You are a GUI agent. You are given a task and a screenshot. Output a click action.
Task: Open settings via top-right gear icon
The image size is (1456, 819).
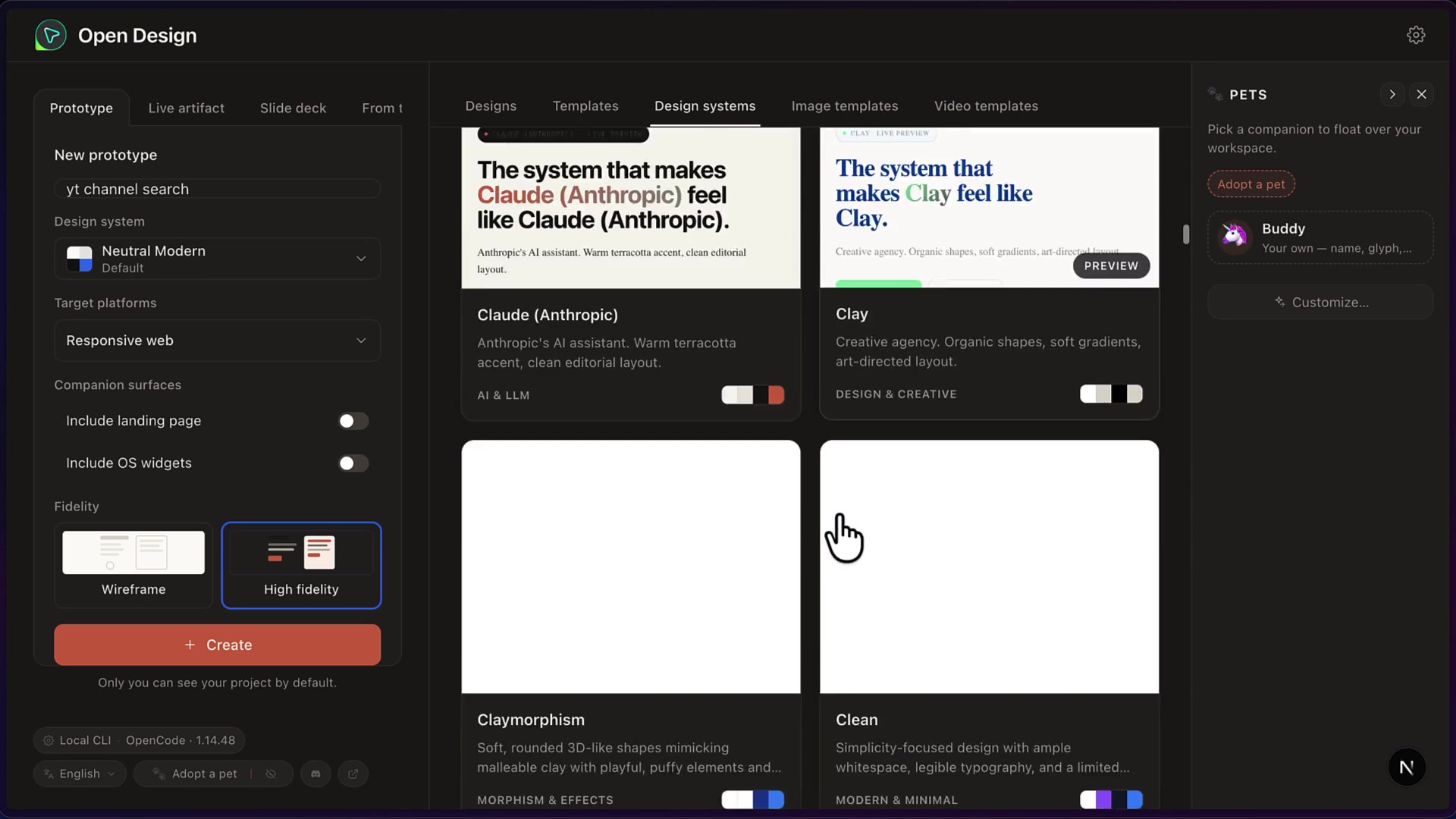coord(1416,35)
